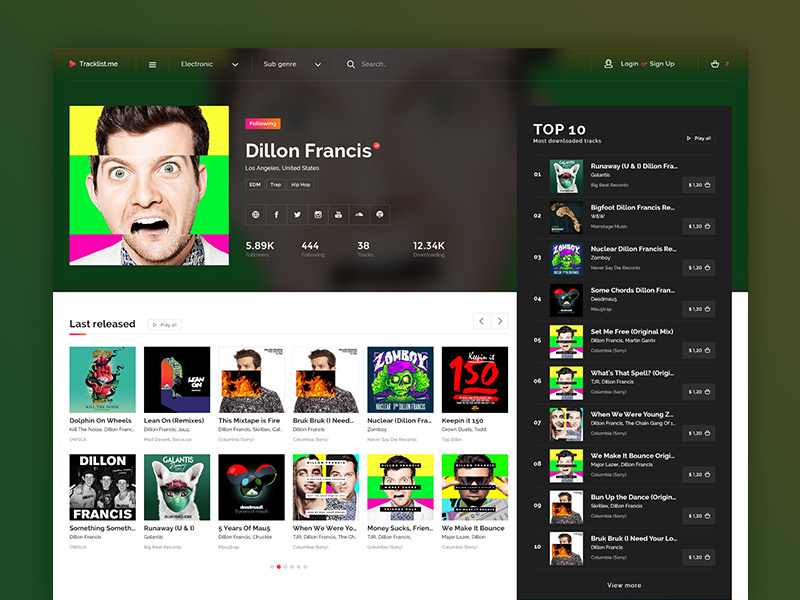This screenshot has width=800, height=600.
Task: Click the 444 Following stat
Action: tap(312, 249)
